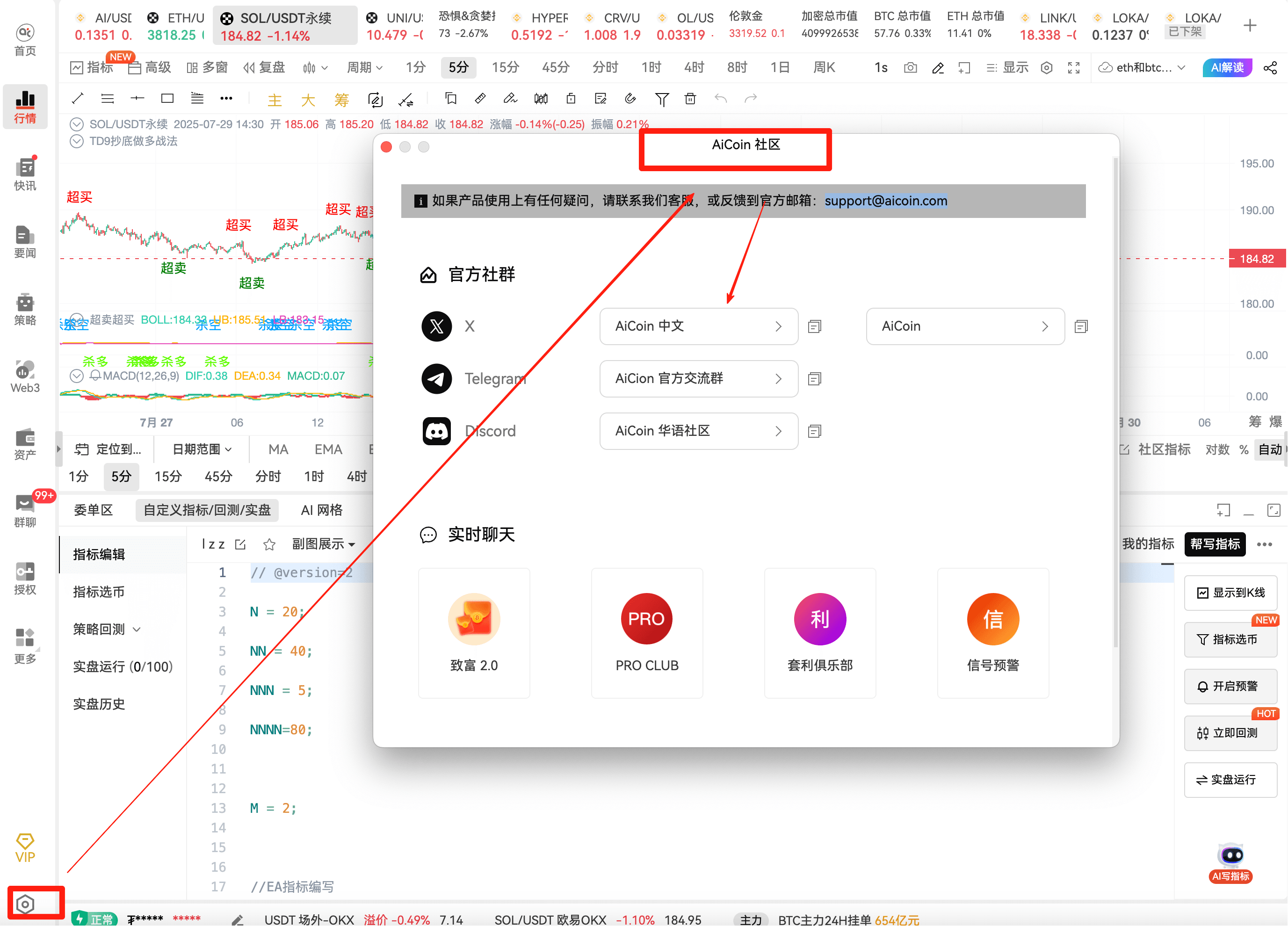Screen dimensions: 1288x926
Task: Click the share icon at top right
Action: pos(1270,67)
